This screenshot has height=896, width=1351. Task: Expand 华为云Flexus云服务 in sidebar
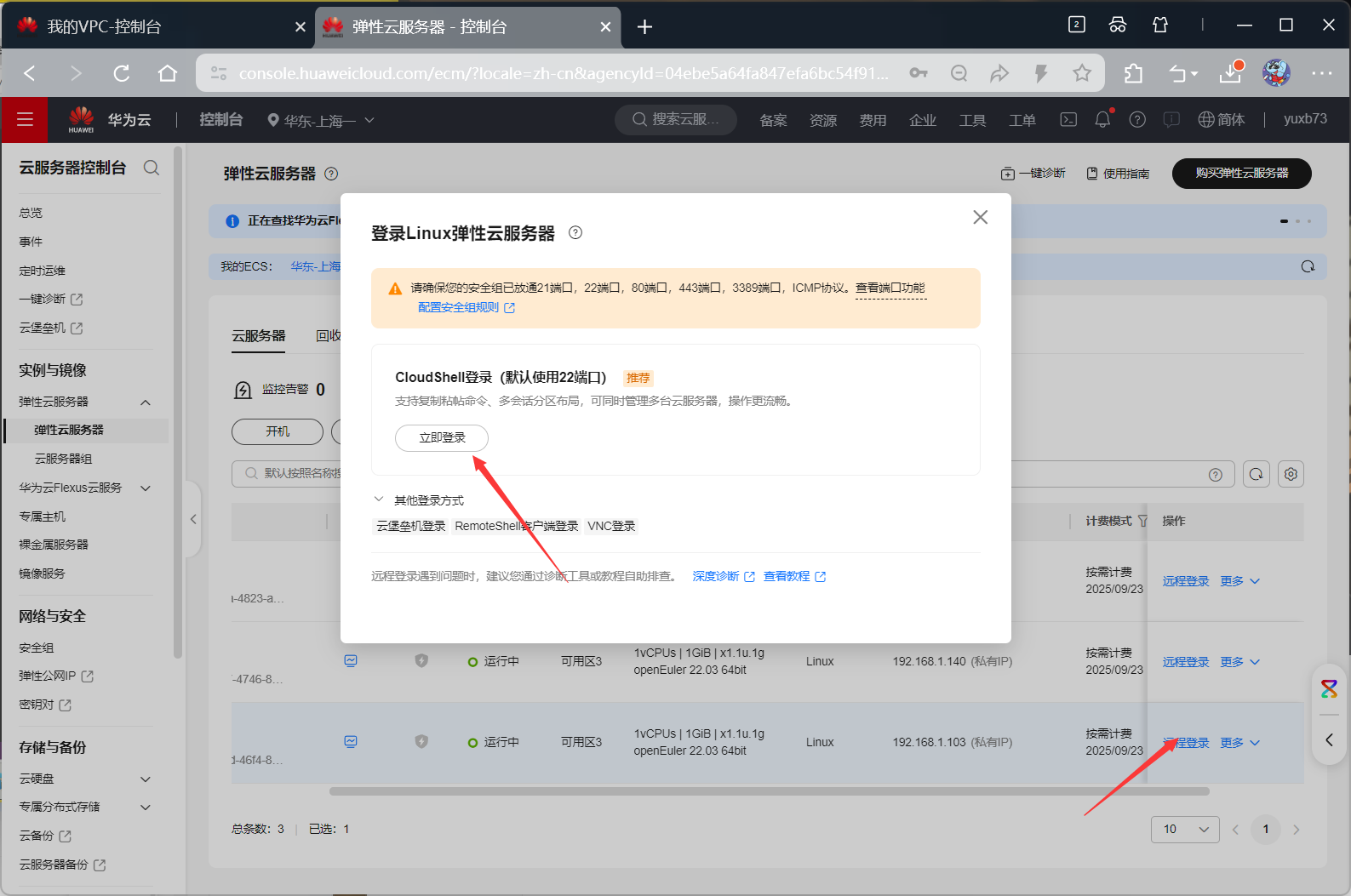tap(146, 488)
